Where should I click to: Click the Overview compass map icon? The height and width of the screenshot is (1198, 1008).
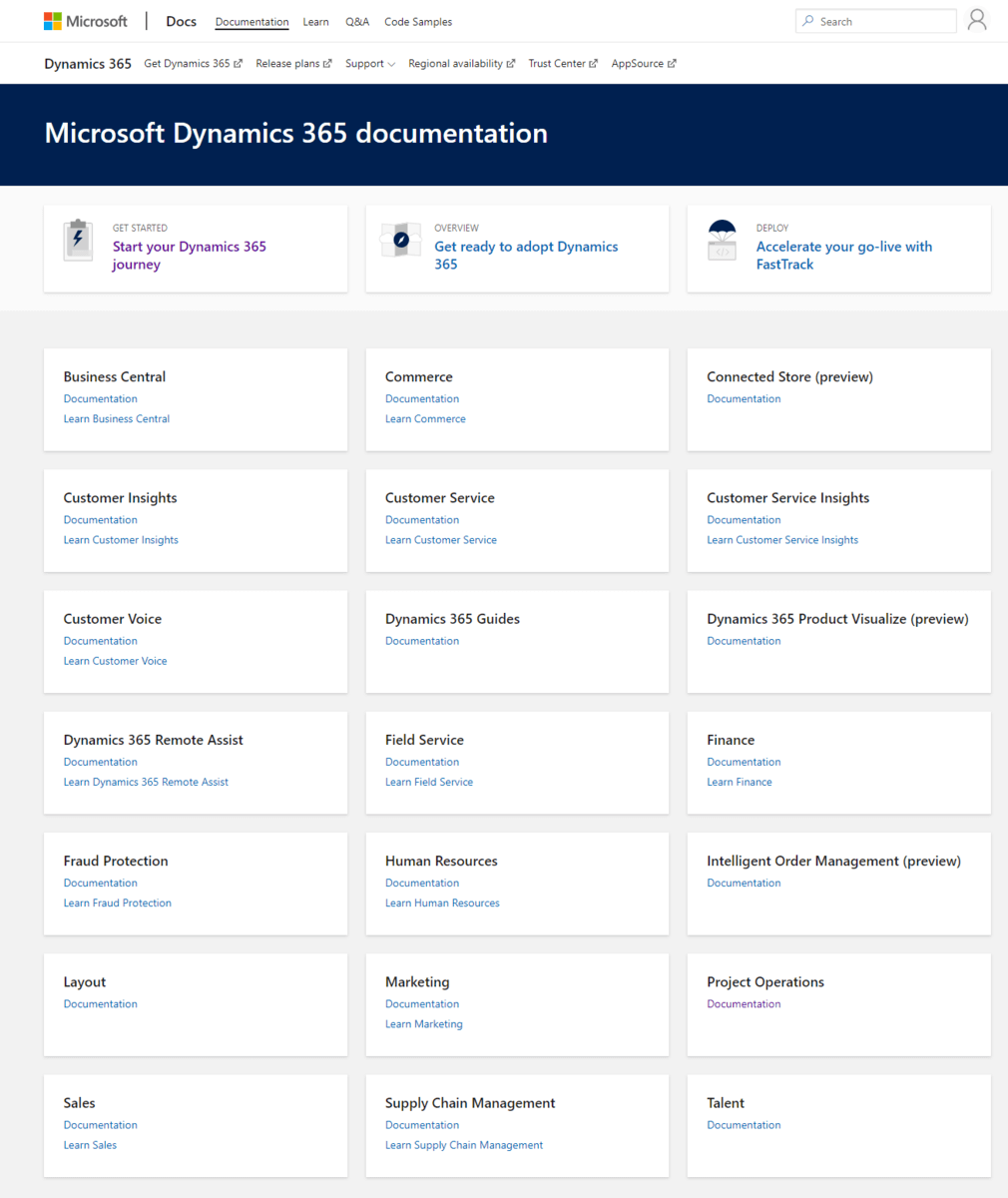[x=400, y=241]
